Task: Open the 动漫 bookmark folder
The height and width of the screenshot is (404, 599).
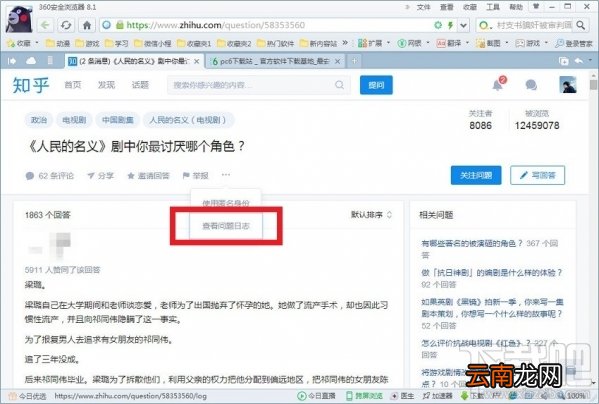Action: point(58,43)
